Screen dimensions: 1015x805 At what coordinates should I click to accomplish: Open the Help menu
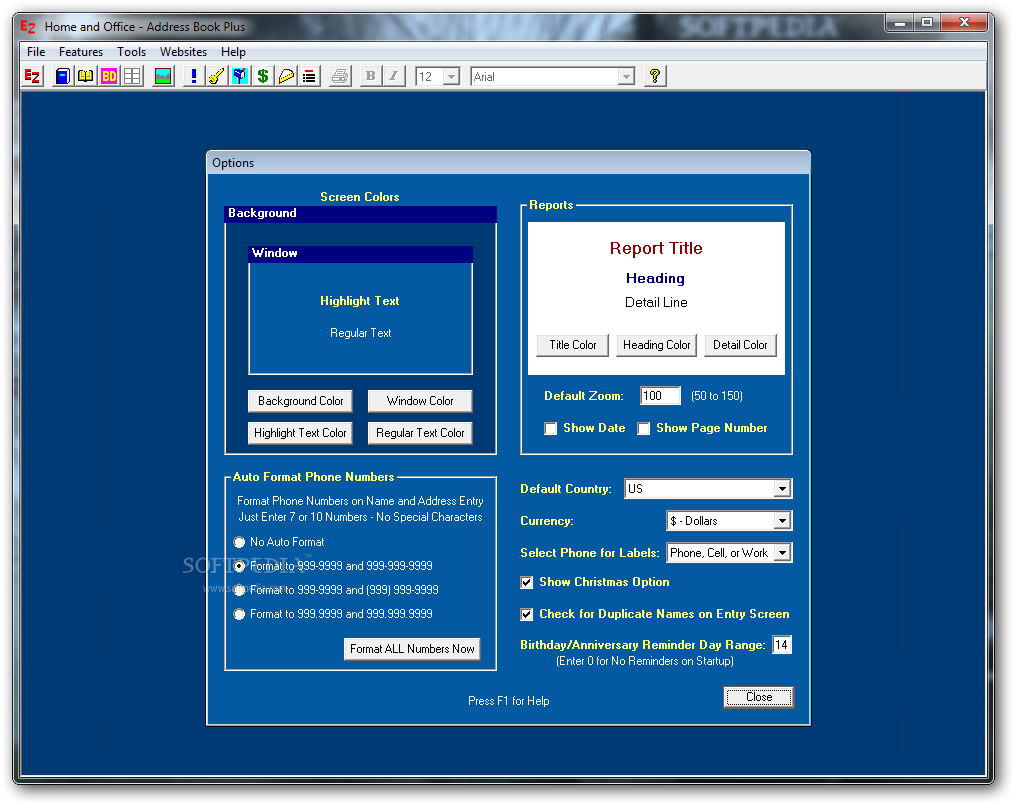pos(233,52)
